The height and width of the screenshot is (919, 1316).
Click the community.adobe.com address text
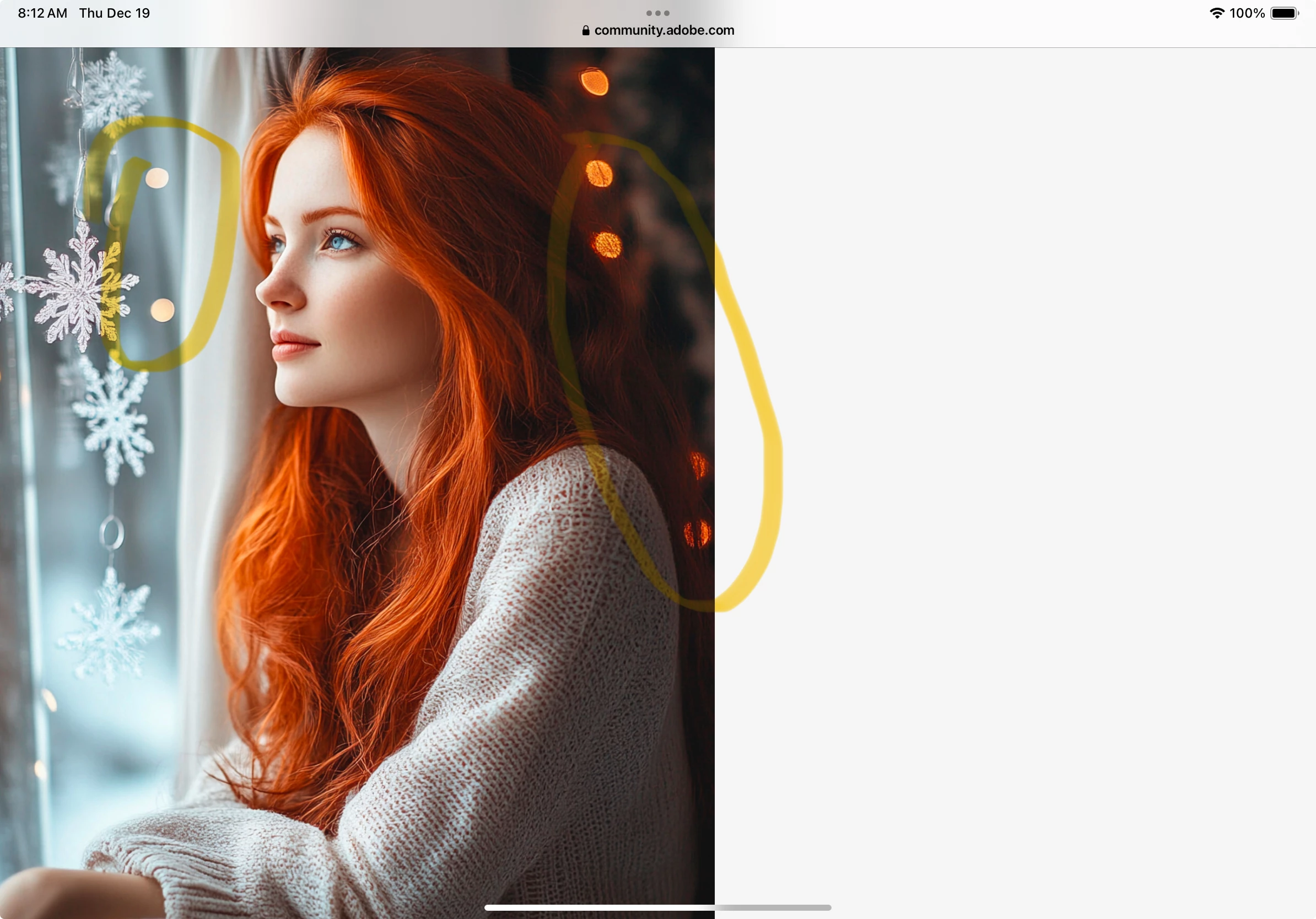tap(664, 30)
